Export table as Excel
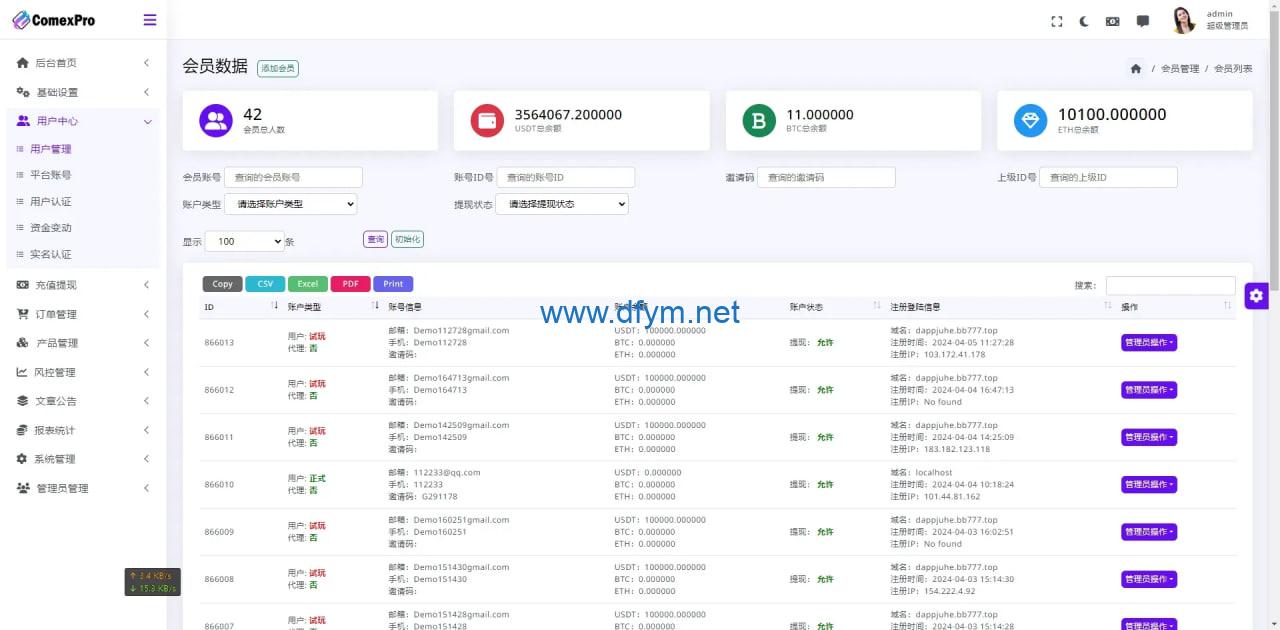 point(308,284)
